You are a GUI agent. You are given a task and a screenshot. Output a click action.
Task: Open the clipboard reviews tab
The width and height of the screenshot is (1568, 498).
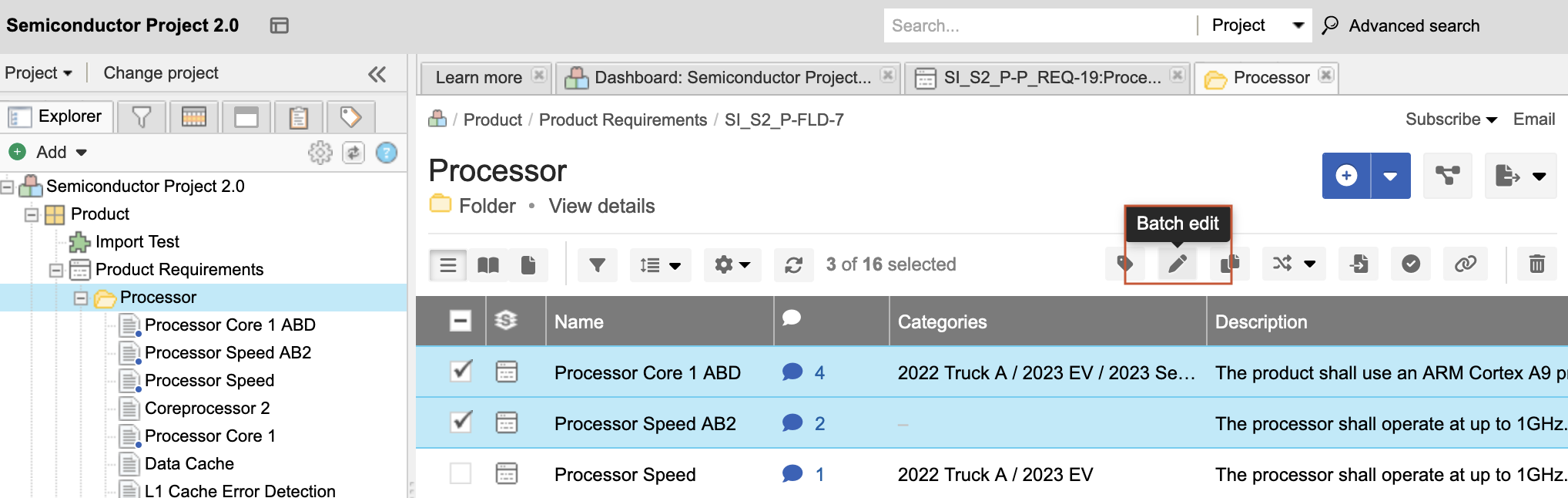tap(299, 117)
